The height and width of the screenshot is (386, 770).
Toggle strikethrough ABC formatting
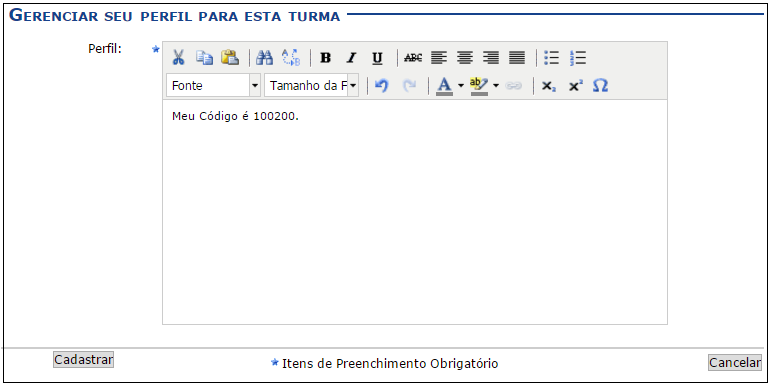[413, 58]
